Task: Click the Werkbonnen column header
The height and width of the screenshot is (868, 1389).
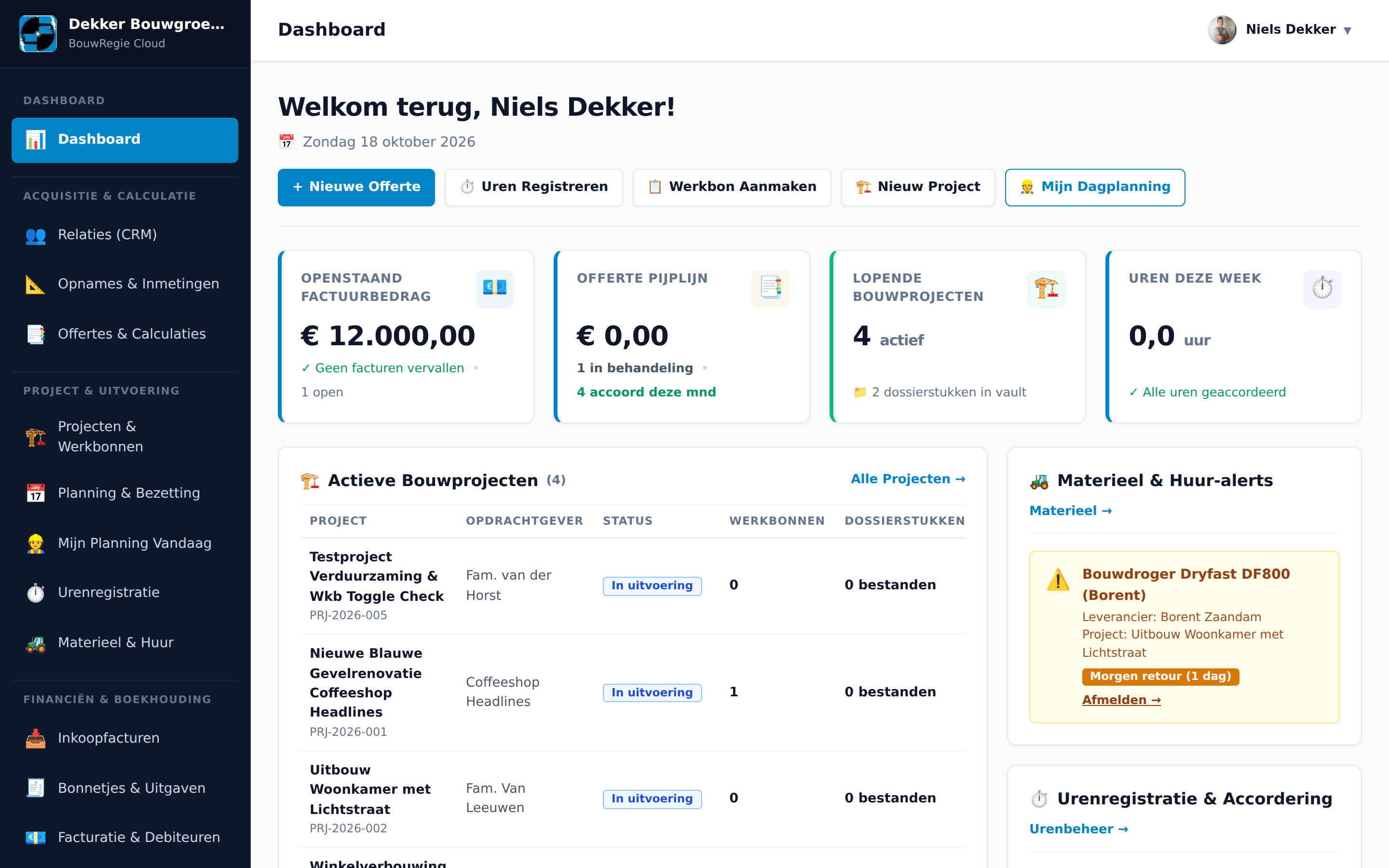Action: click(x=777, y=521)
